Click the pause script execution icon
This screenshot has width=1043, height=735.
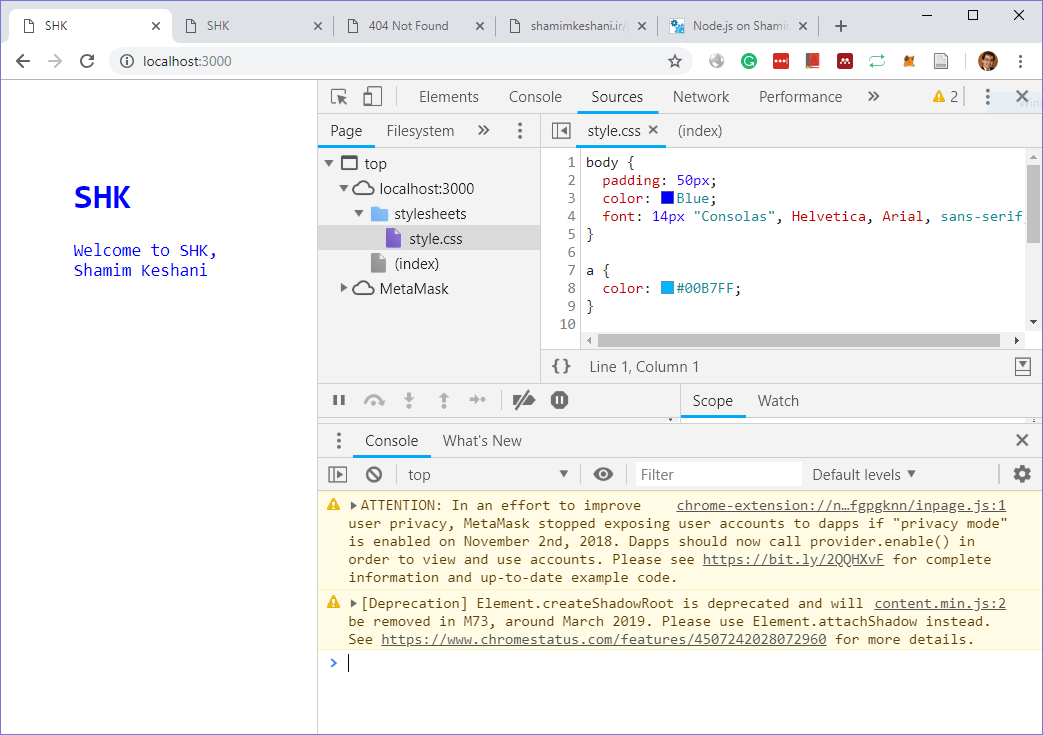[339, 400]
